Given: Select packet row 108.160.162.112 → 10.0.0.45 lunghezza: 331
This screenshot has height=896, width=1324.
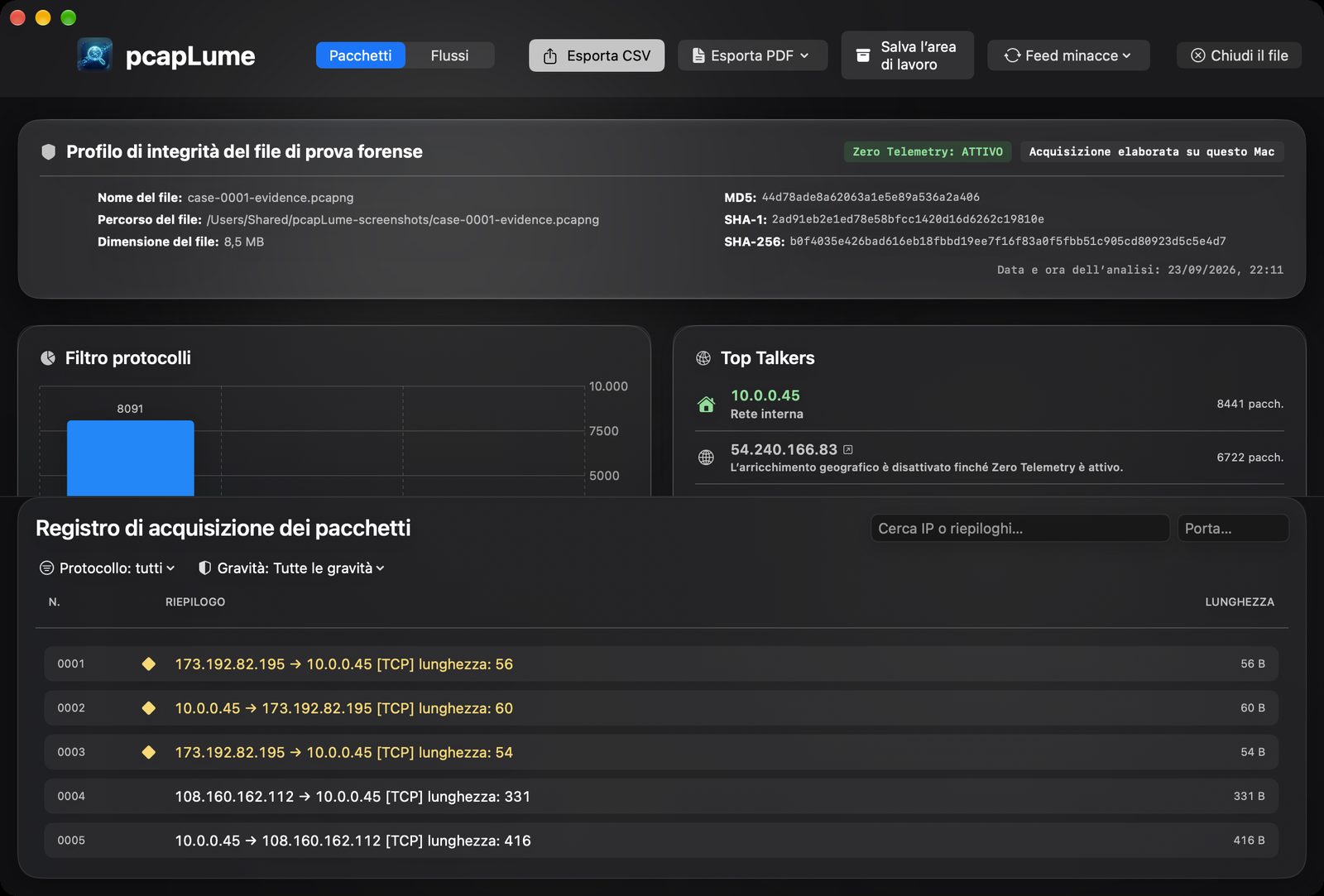Looking at the screenshot, I should tap(661, 796).
